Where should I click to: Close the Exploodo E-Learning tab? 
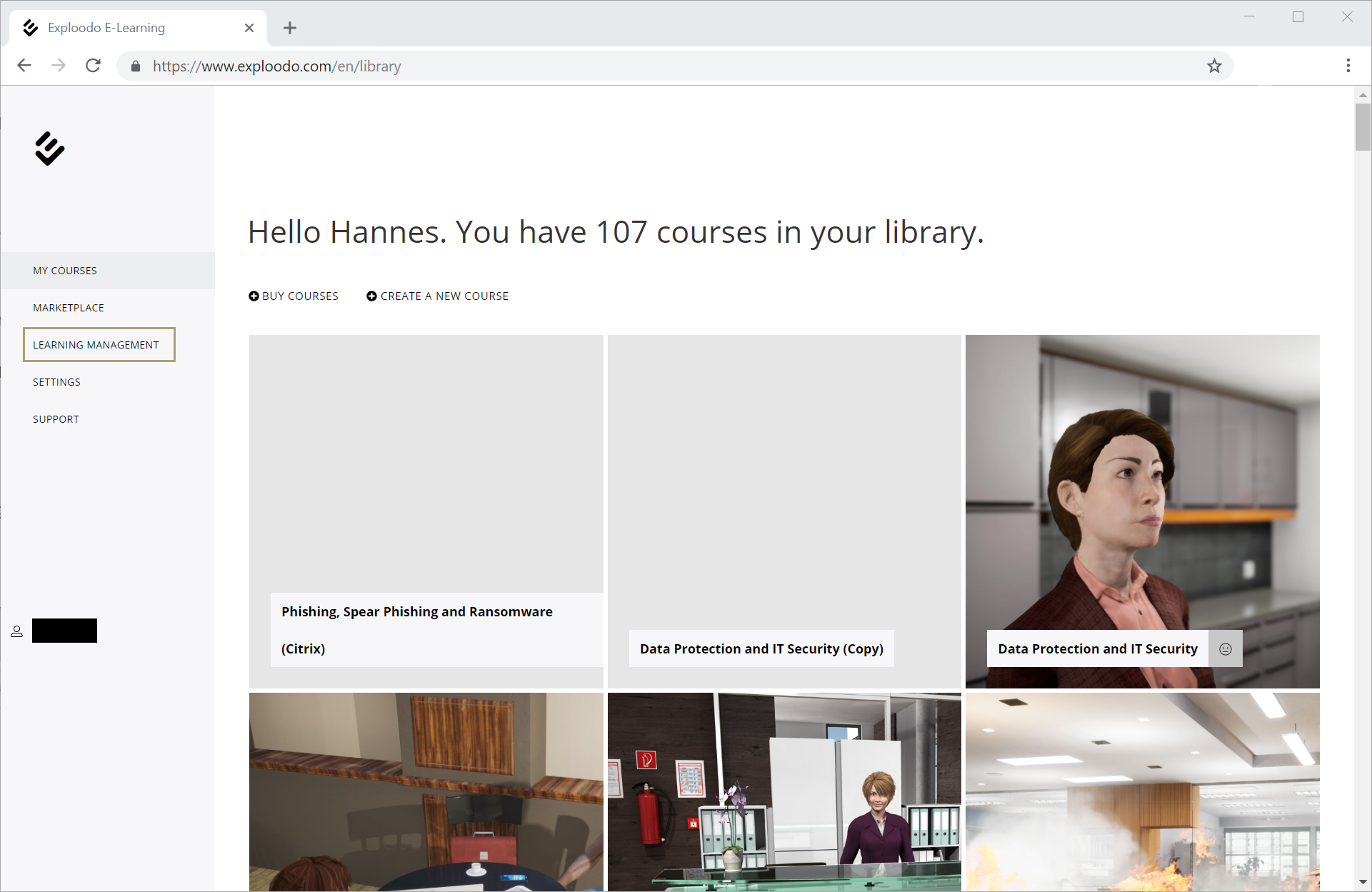[x=249, y=28]
